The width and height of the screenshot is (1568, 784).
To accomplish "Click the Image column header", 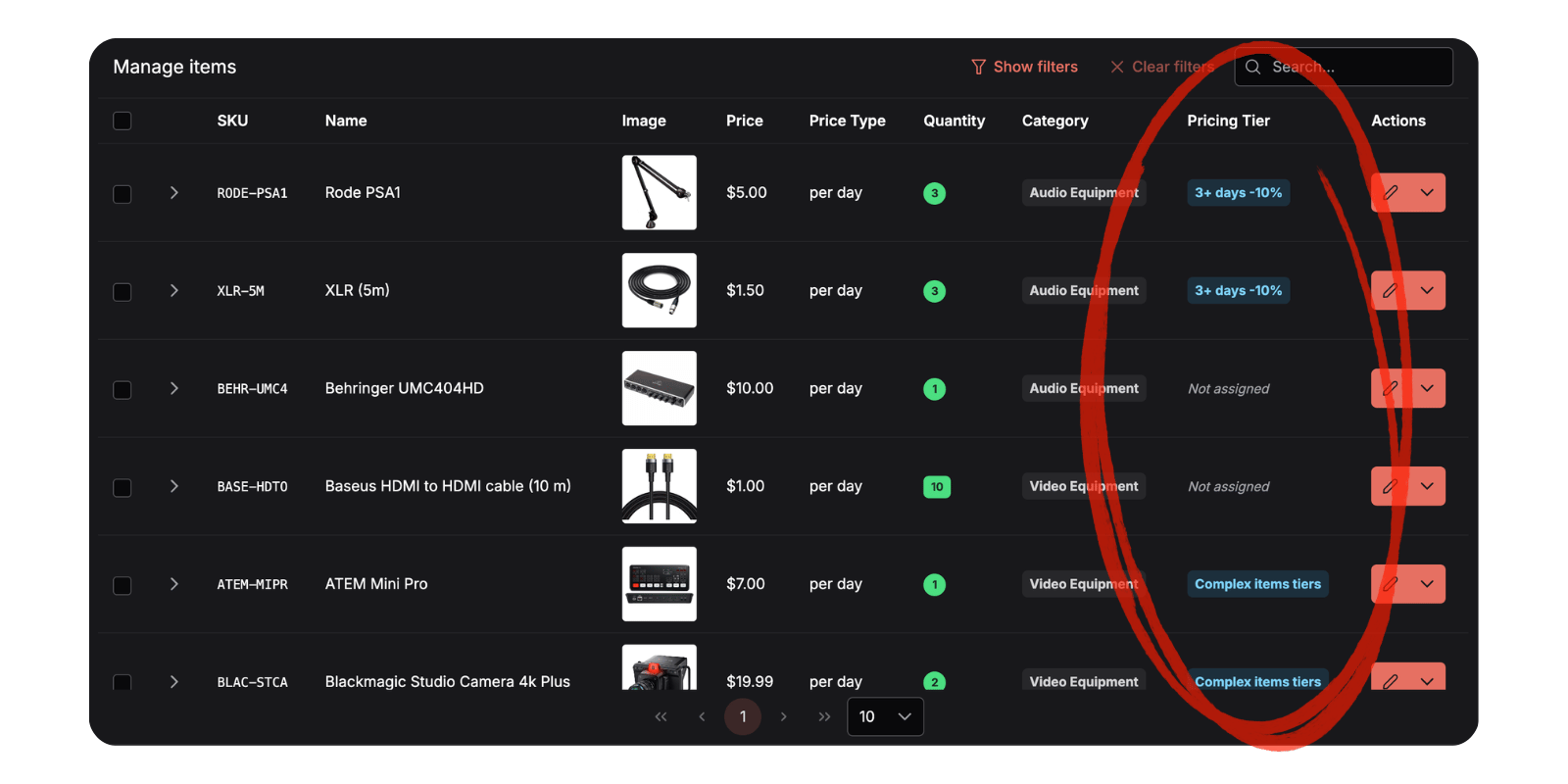I will [644, 121].
